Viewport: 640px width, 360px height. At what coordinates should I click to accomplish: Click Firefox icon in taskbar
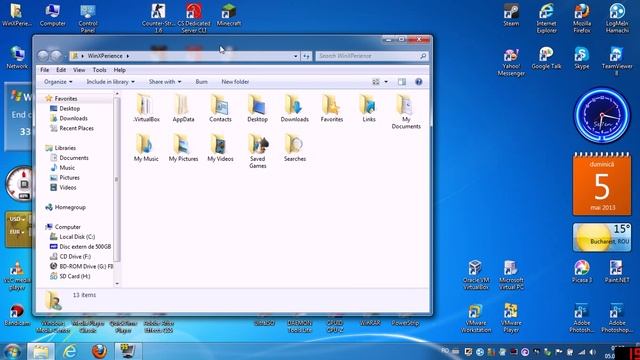99,351
